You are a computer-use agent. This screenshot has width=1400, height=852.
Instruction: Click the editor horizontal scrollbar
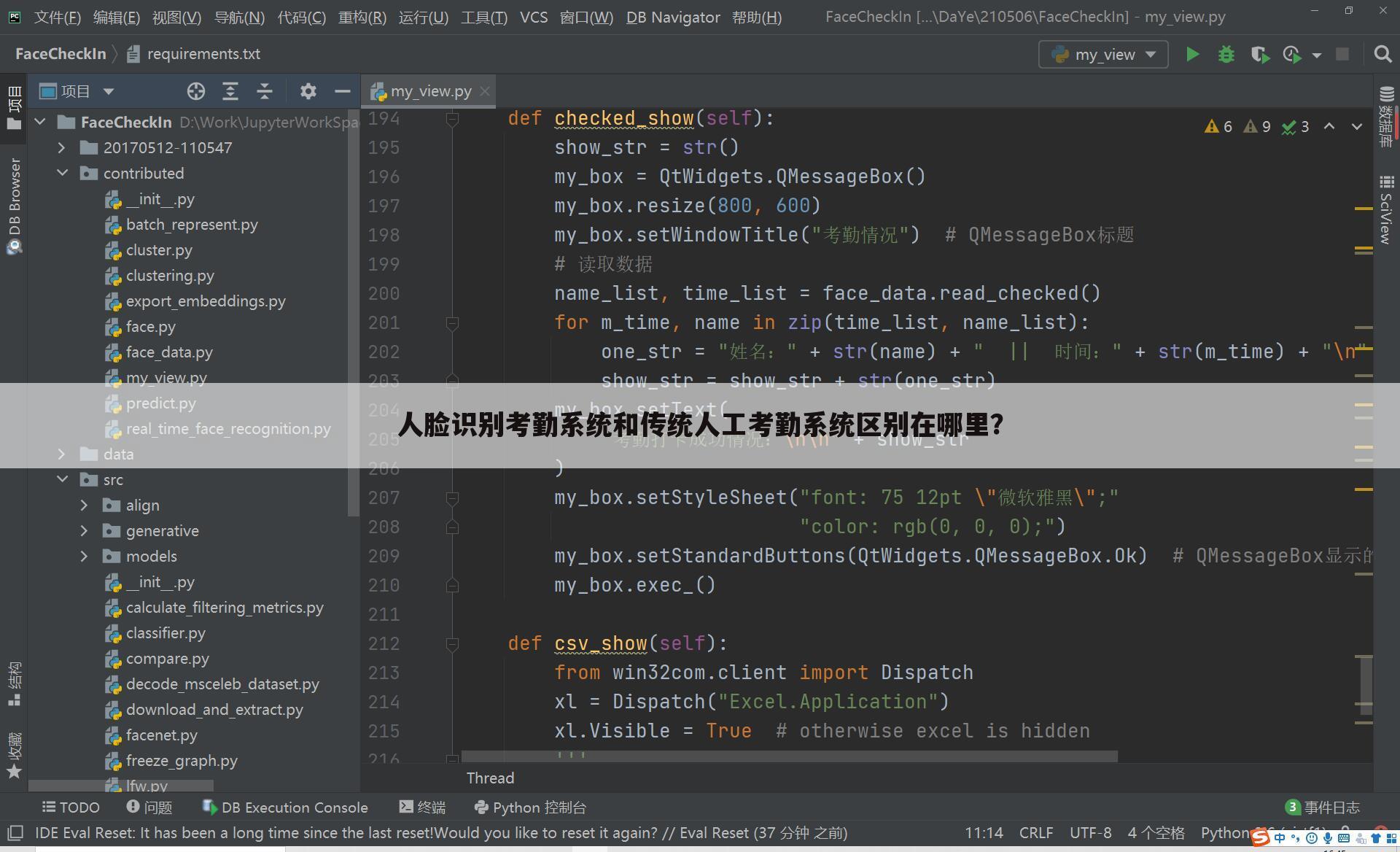789,756
